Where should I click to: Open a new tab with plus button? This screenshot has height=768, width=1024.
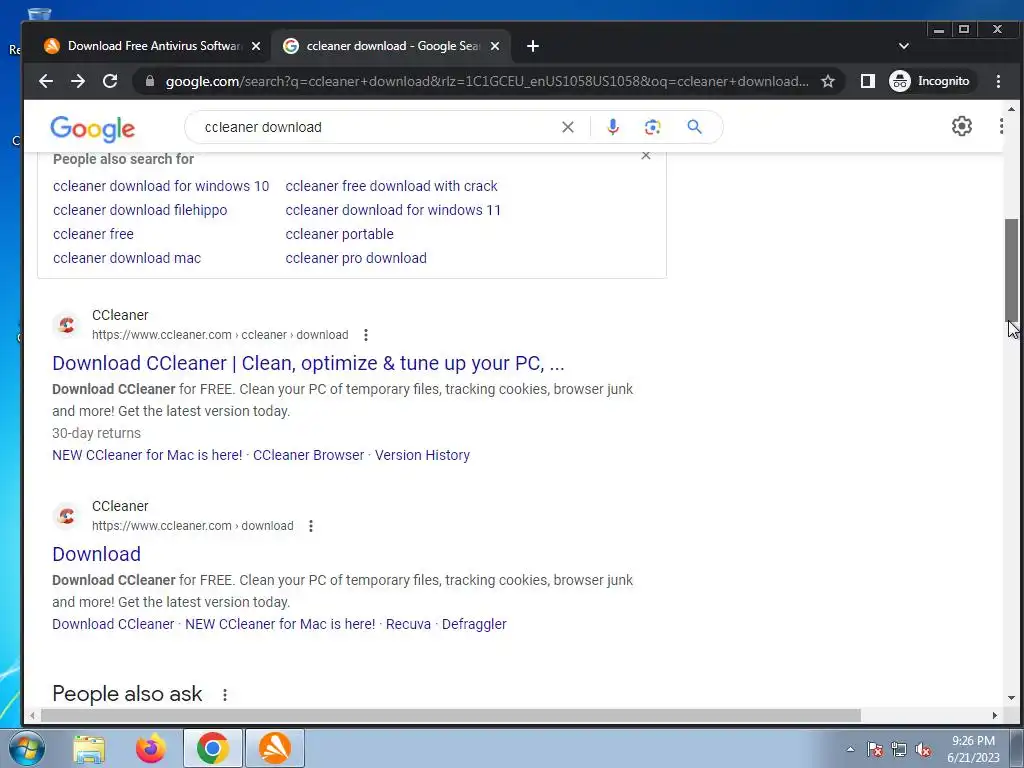(533, 46)
